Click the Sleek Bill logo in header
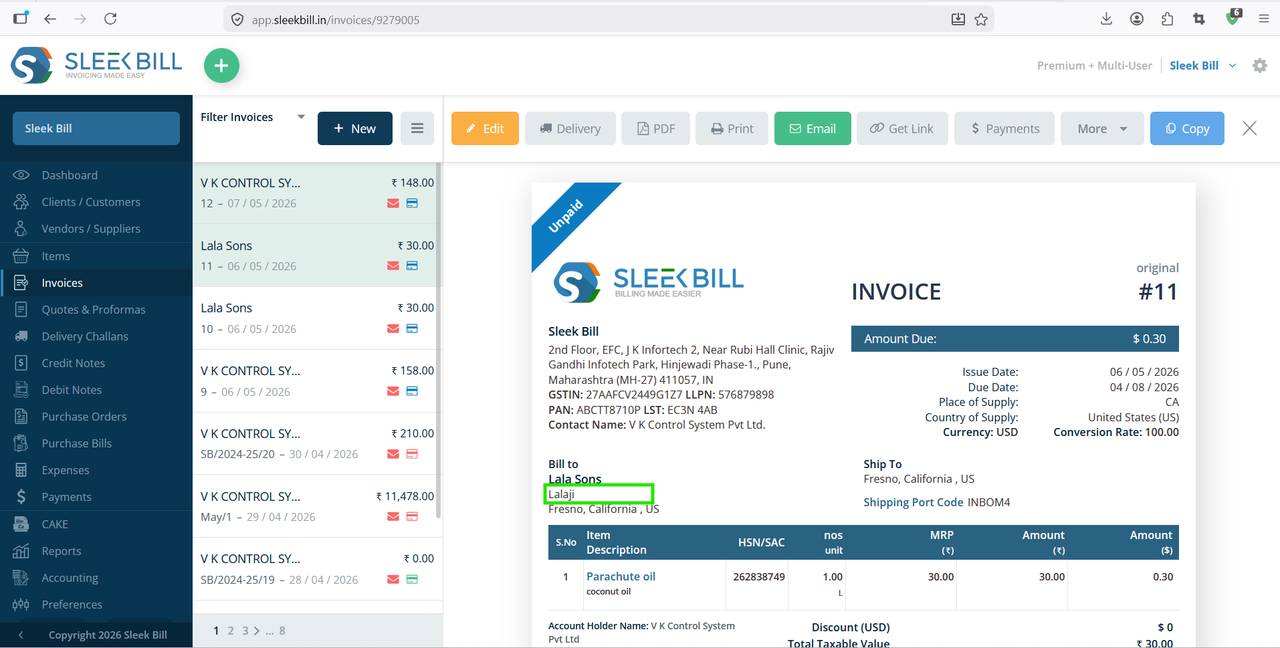The image size is (1280, 648). click(x=96, y=65)
